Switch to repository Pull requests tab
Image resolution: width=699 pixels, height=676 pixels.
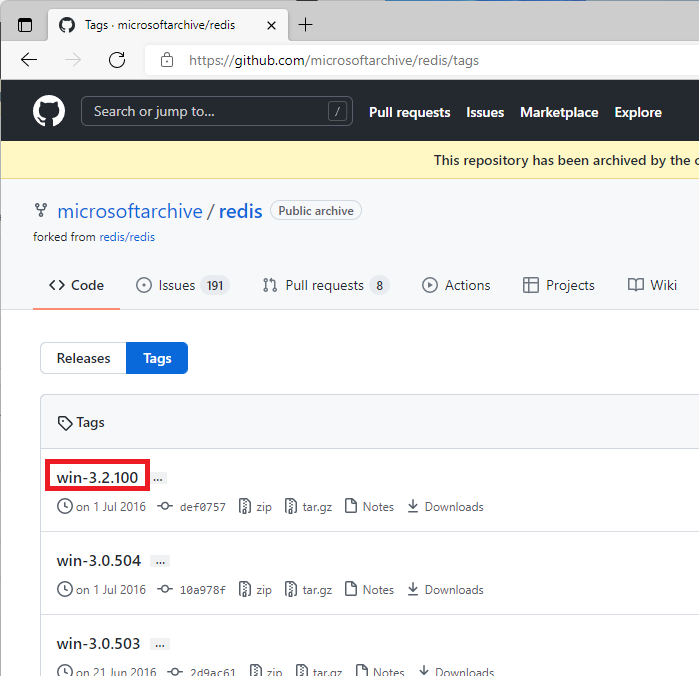[x=326, y=285]
